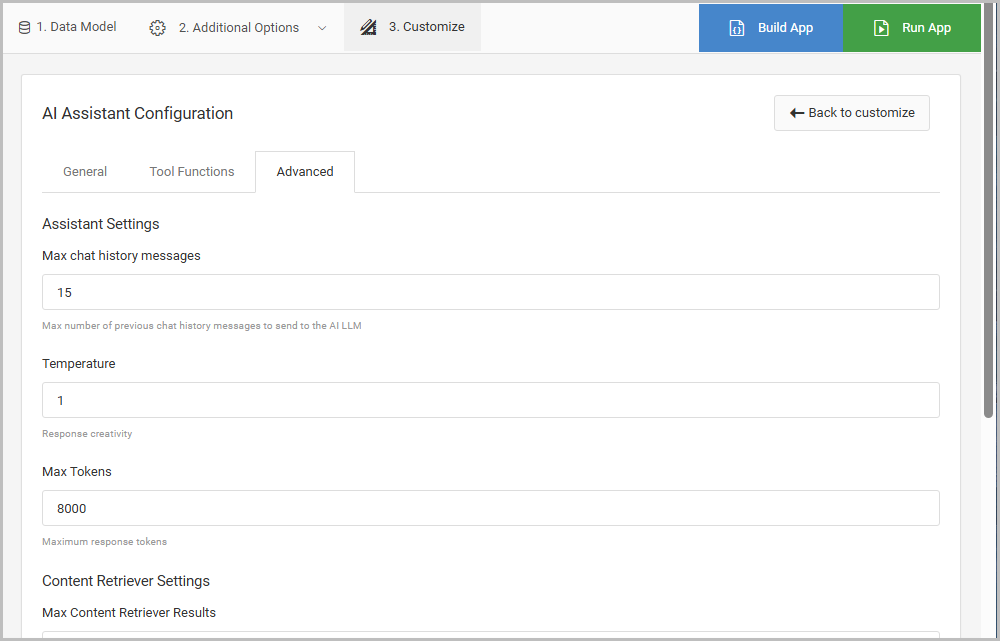Expand the Additional Options chevron dropdown
Image resolution: width=1000 pixels, height=641 pixels.
pyautogui.click(x=322, y=28)
